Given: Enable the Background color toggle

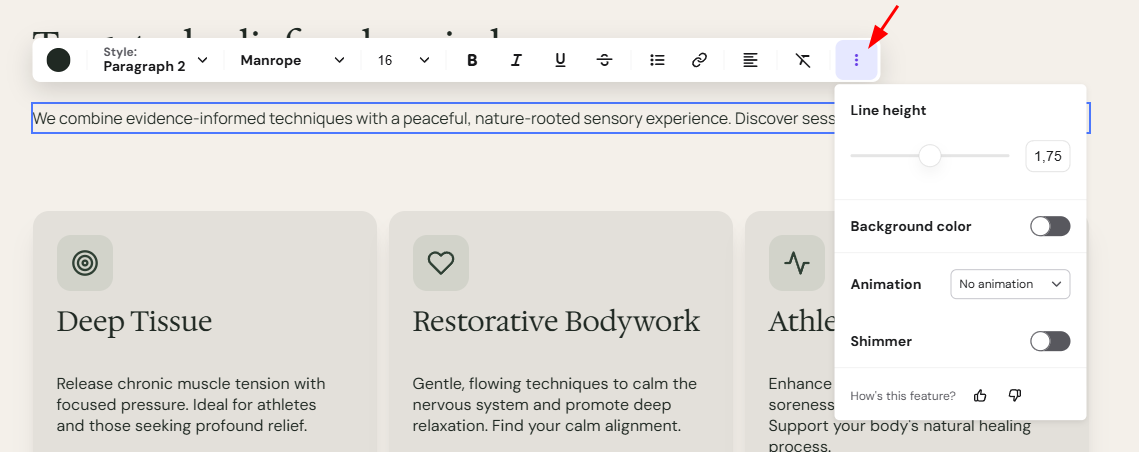Looking at the screenshot, I should coord(1050,226).
